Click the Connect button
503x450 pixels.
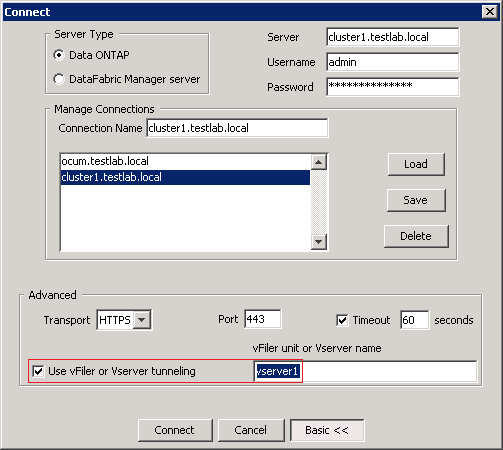175,430
